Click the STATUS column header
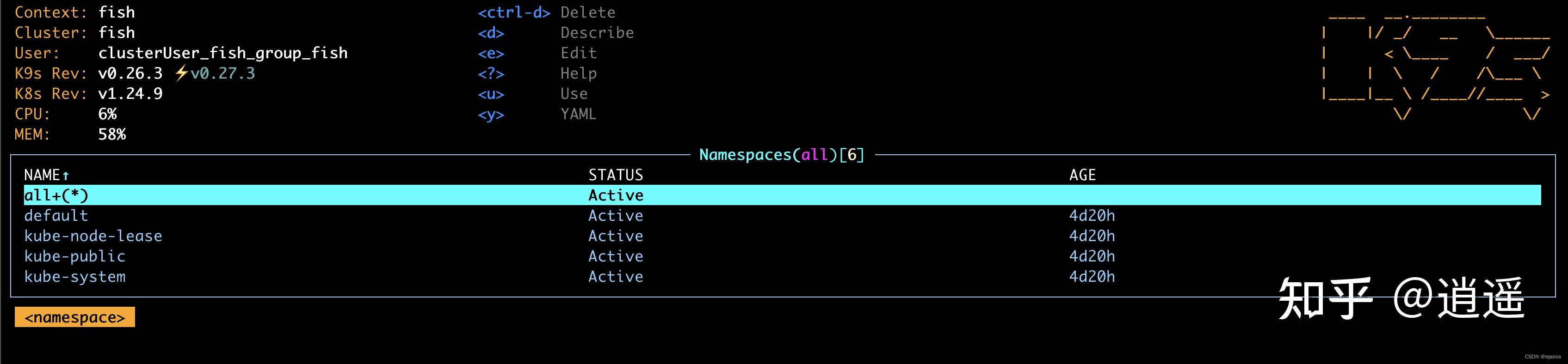Screen dimensions: 1568x364 [615, 175]
